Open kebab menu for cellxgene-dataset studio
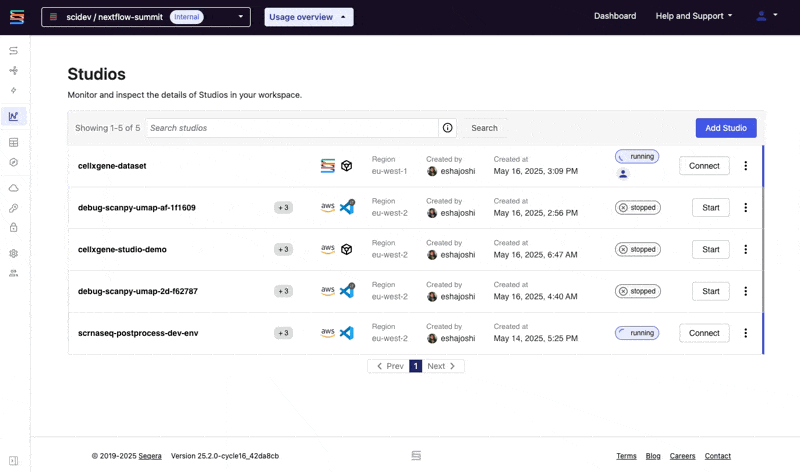This screenshot has height=472, width=800. click(745, 166)
